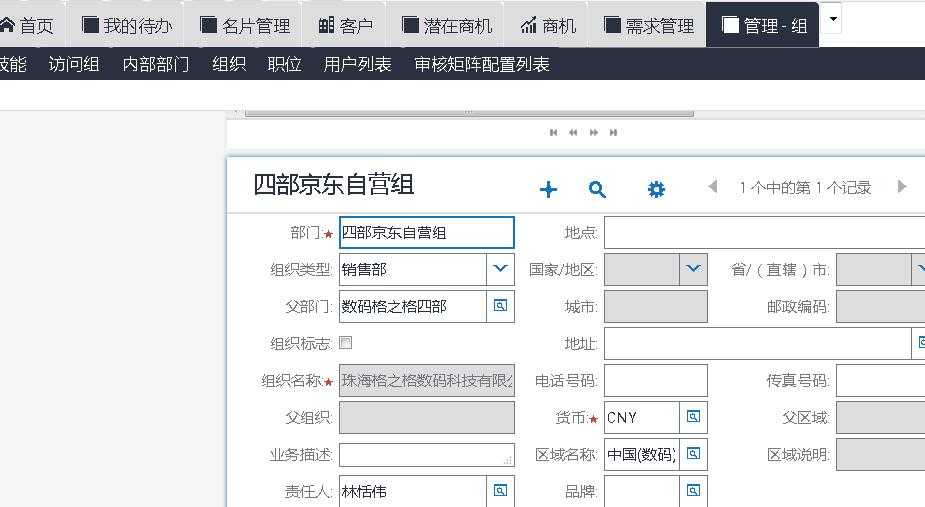Viewport: 925px width, 507px height.
Task: Open the 品牌 pick lookup icon
Action: (693, 490)
